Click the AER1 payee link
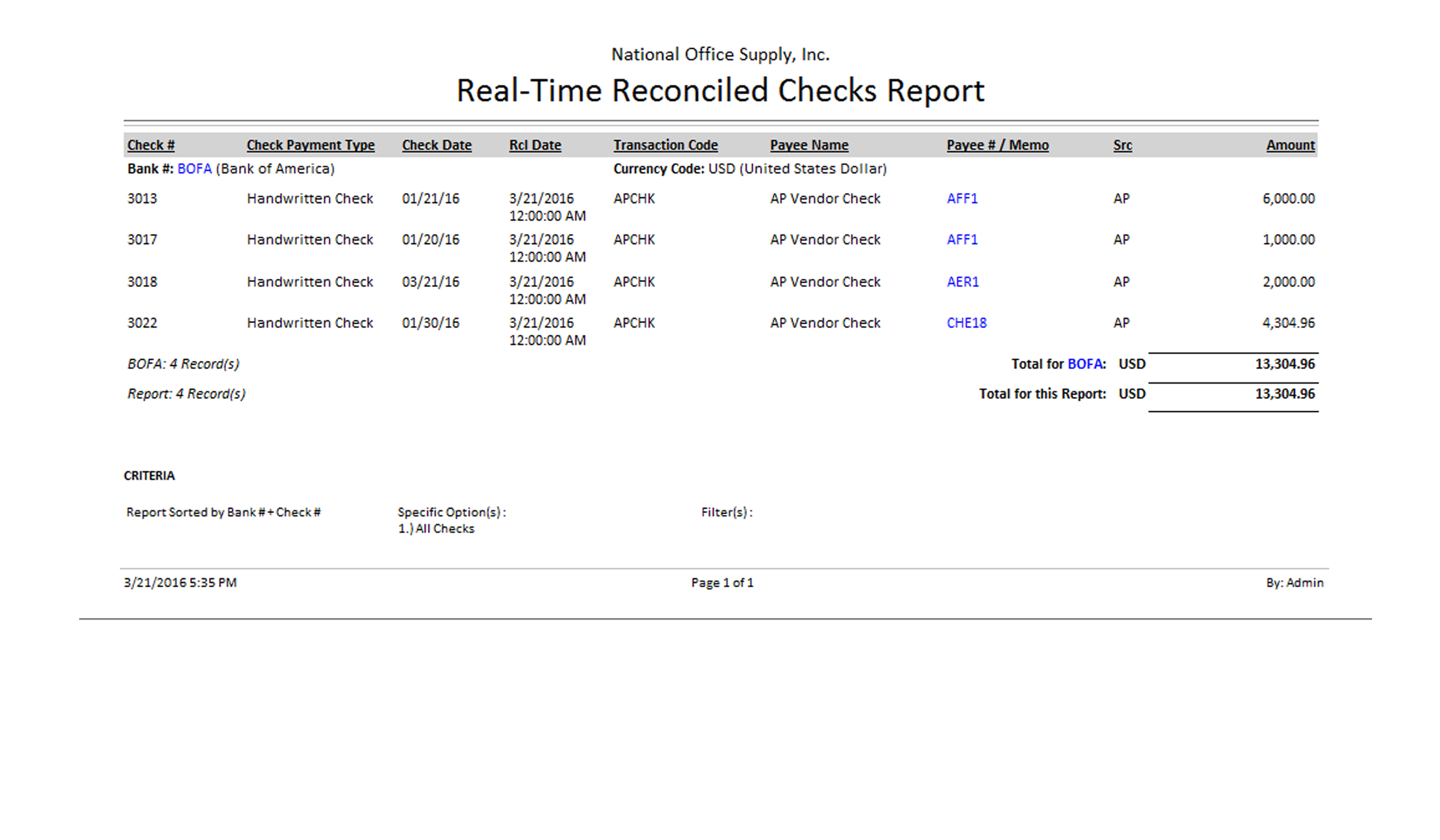The width and height of the screenshot is (1440, 840). click(x=962, y=282)
